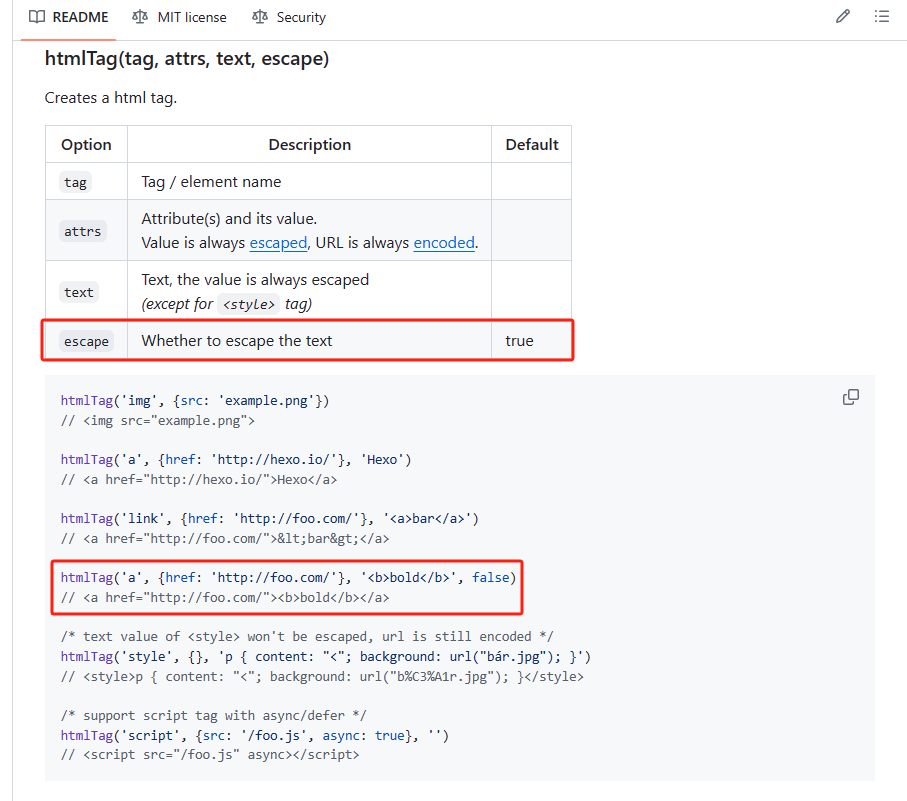Viewport: 907px width, 801px height.
Task: Click "Attribute(s) and its value." text
Action: click(x=229, y=219)
